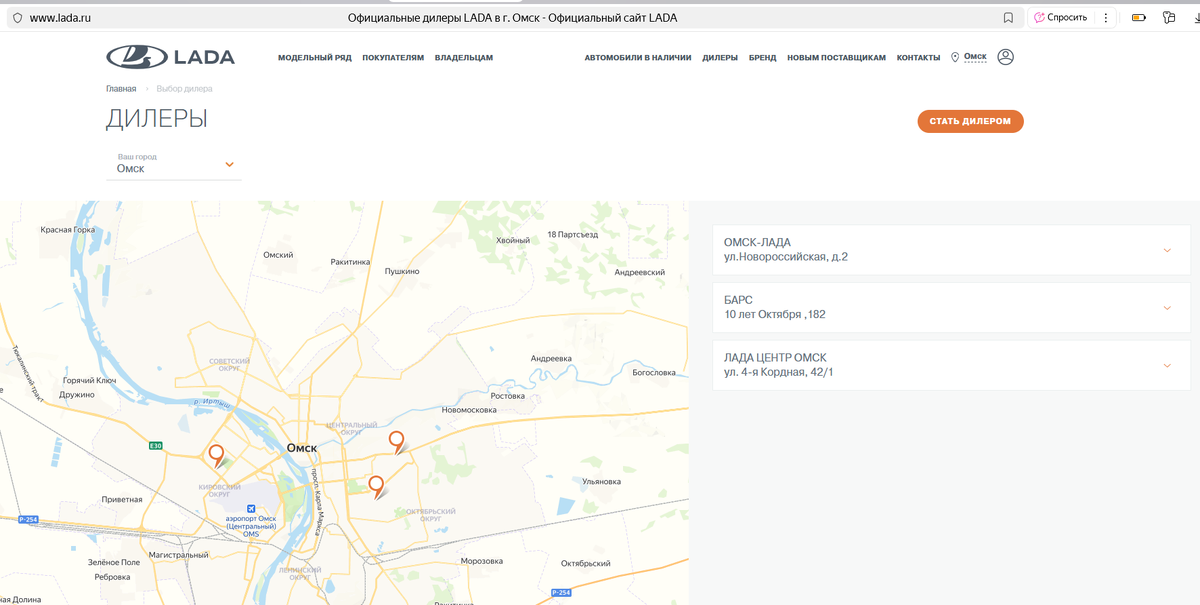Open the Модельный ряд menu
Image resolution: width=1200 pixels, height=605 pixels.
coord(315,58)
